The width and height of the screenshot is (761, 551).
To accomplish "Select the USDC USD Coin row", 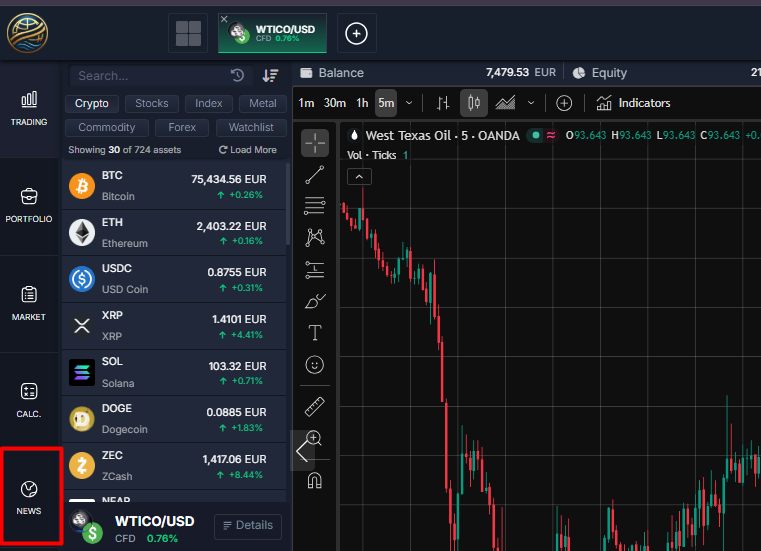I will tap(174, 279).
